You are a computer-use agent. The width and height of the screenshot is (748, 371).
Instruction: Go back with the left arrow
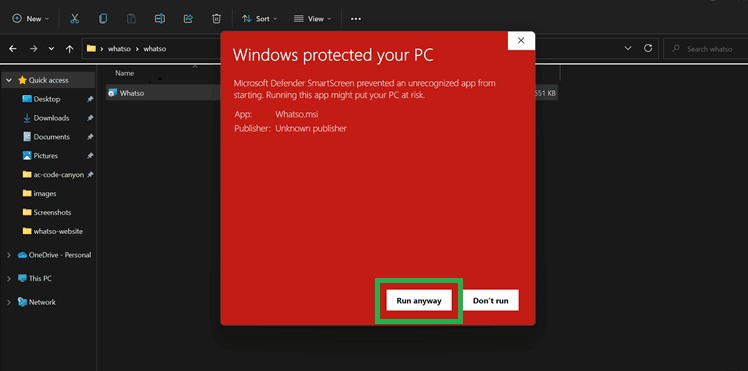pos(13,49)
